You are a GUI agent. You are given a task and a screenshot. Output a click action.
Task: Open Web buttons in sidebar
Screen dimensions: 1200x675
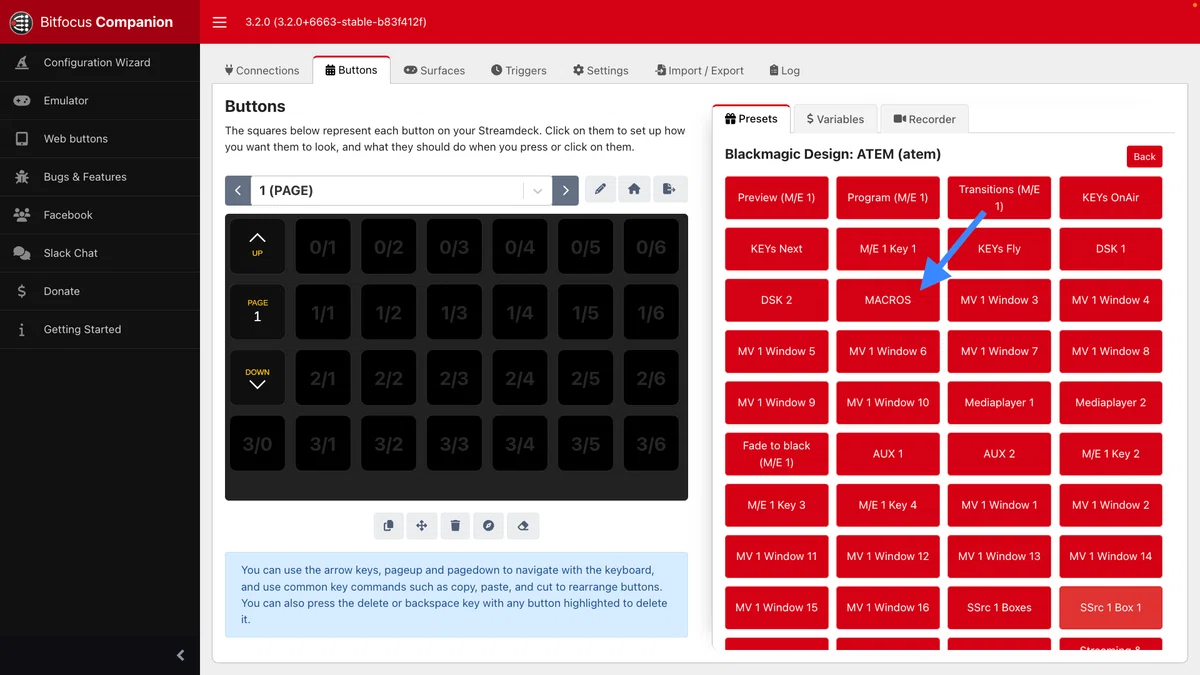[x=100, y=138]
